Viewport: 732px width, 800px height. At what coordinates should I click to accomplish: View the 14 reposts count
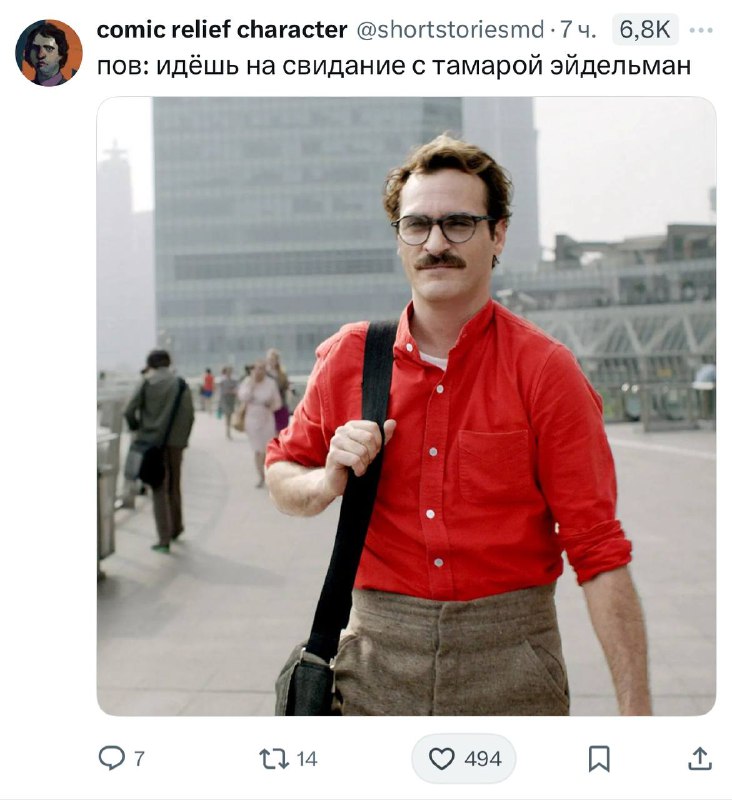(x=307, y=759)
